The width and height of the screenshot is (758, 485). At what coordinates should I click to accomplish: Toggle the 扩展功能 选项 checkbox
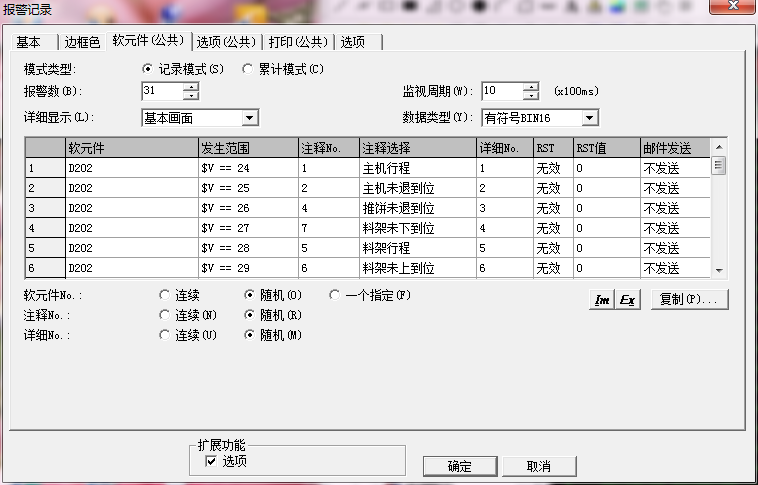coord(211,461)
